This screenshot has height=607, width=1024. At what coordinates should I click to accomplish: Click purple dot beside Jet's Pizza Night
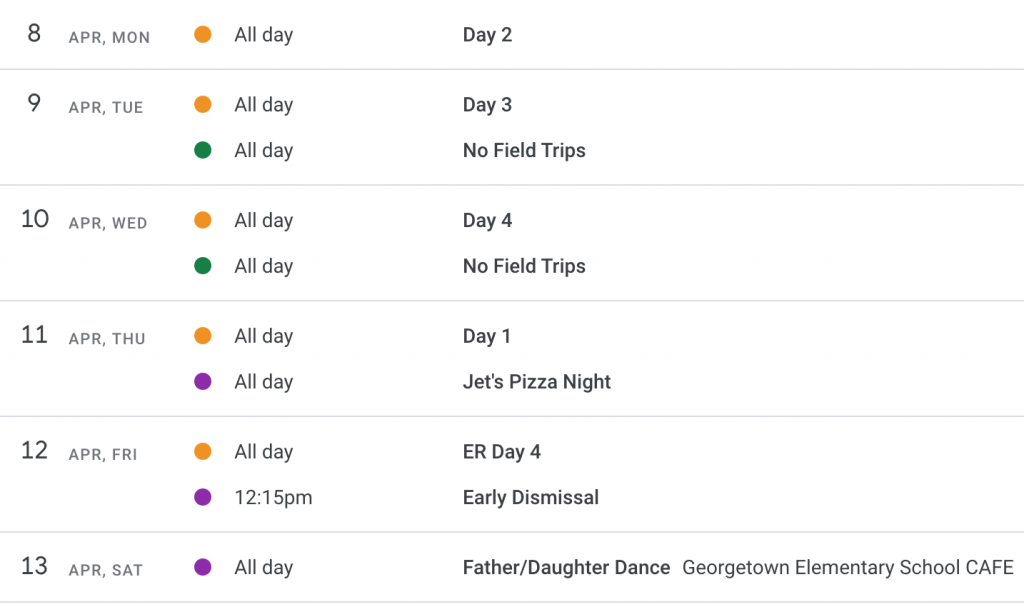[x=202, y=381]
